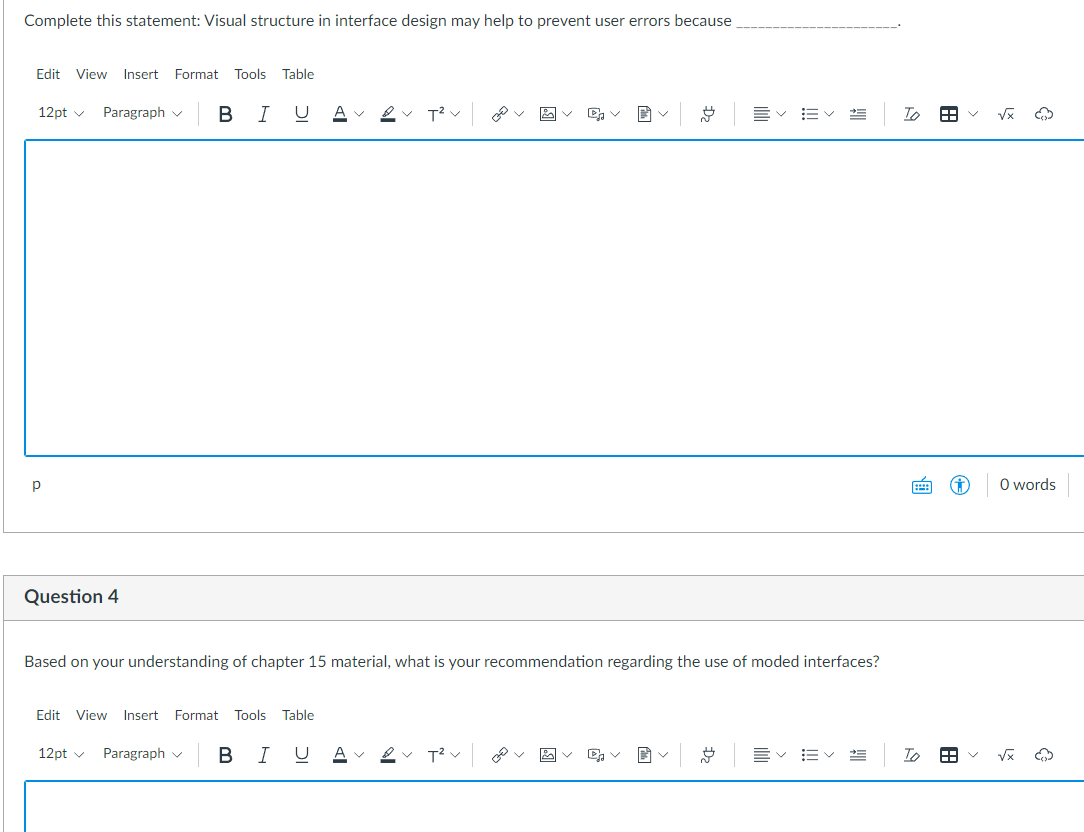The width and height of the screenshot is (1084, 832).
Task: Apply highlight color in first editor toolbar
Action: (x=388, y=114)
